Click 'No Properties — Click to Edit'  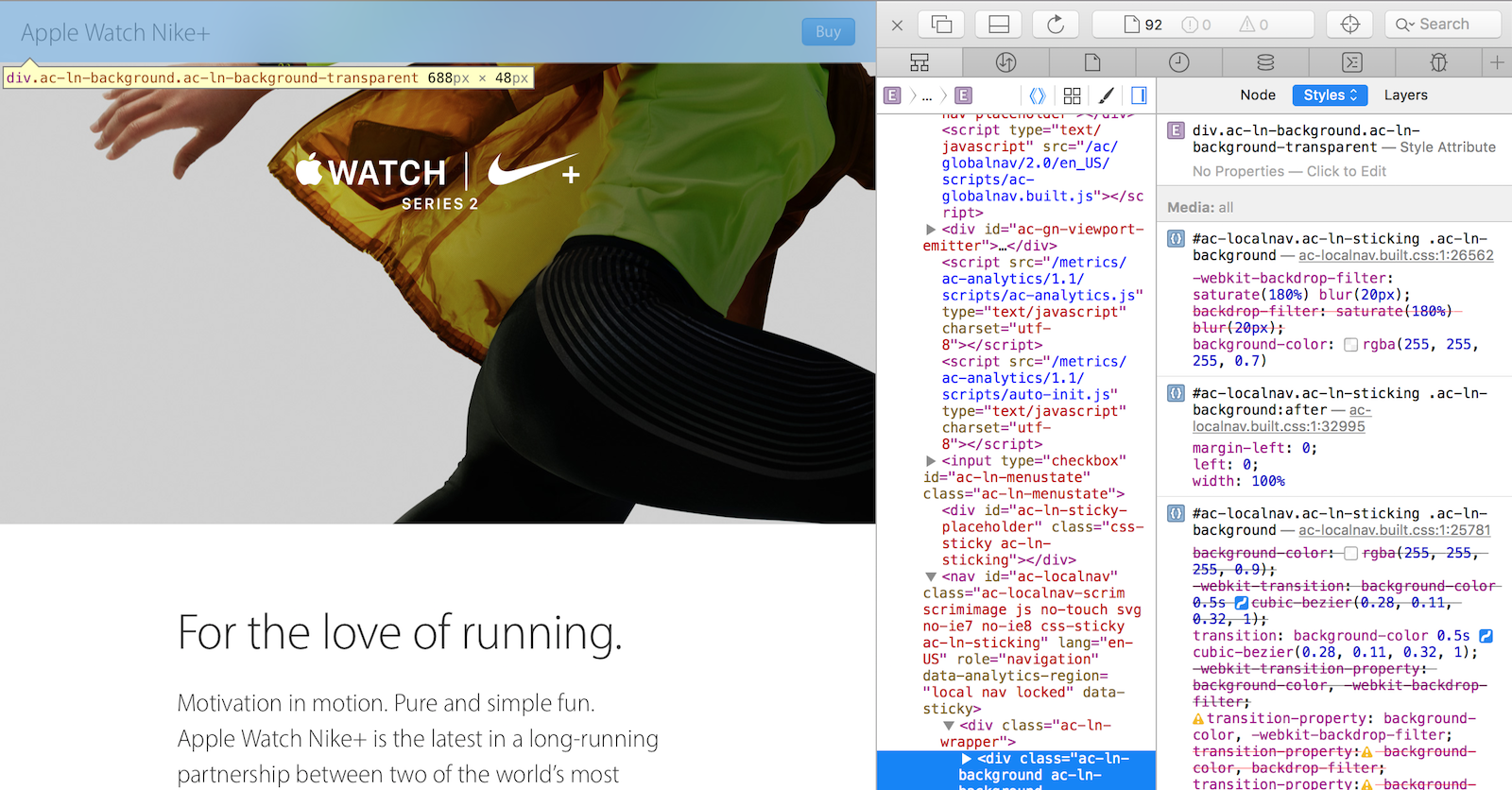[x=1289, y=172]
